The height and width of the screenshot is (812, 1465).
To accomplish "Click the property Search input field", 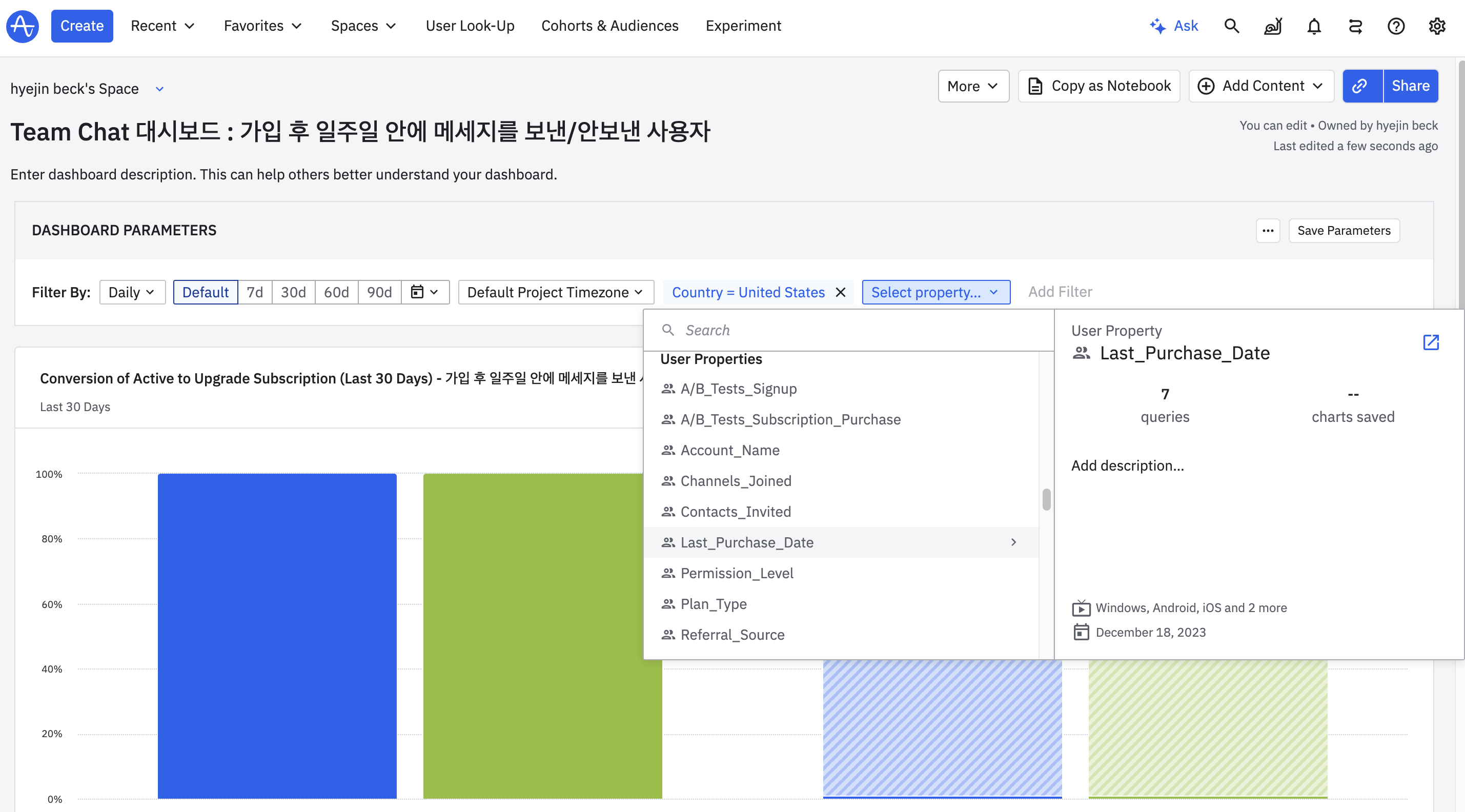I will 853,330.
